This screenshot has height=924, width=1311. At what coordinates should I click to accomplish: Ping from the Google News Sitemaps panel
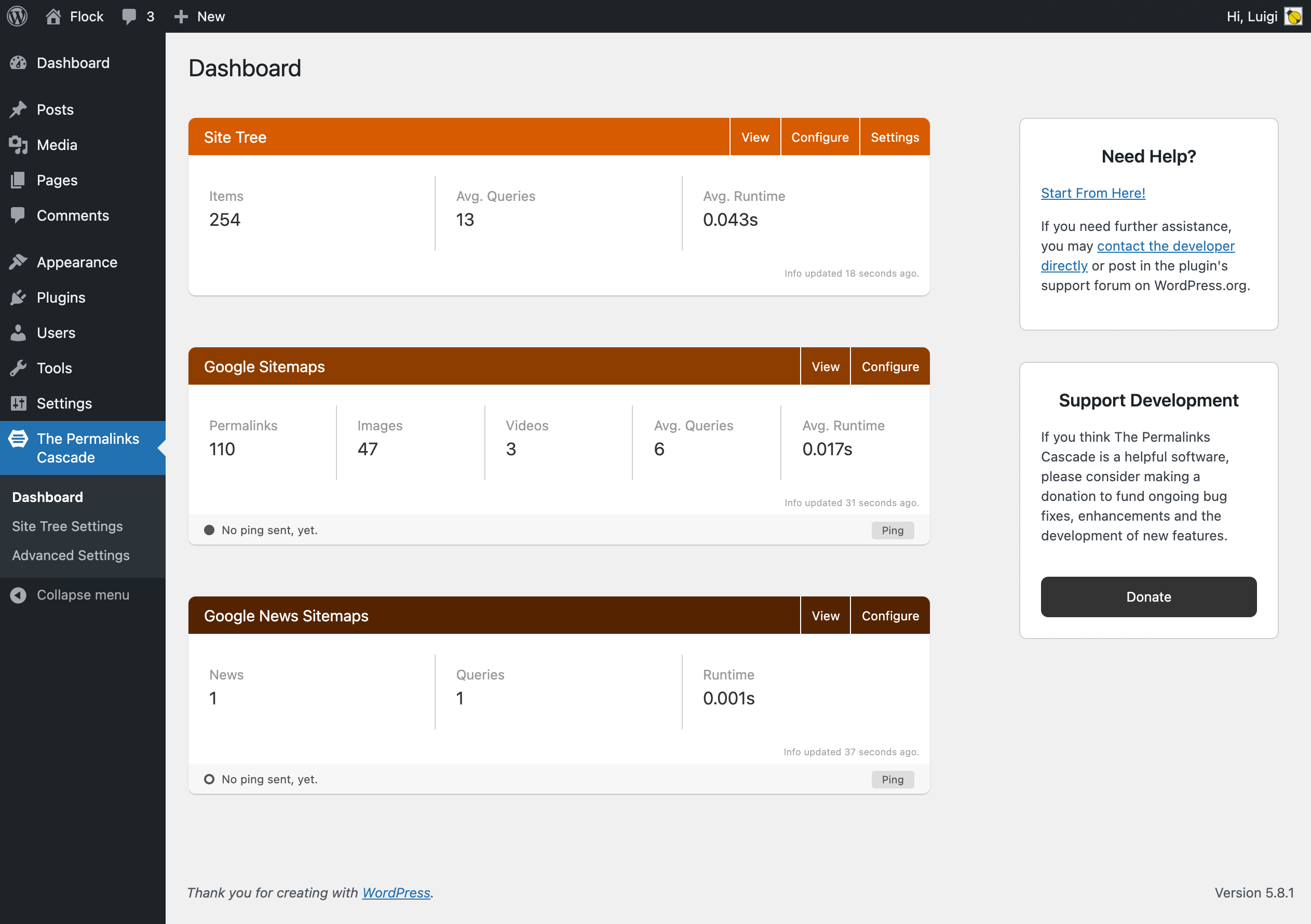(x=893, y=780)
